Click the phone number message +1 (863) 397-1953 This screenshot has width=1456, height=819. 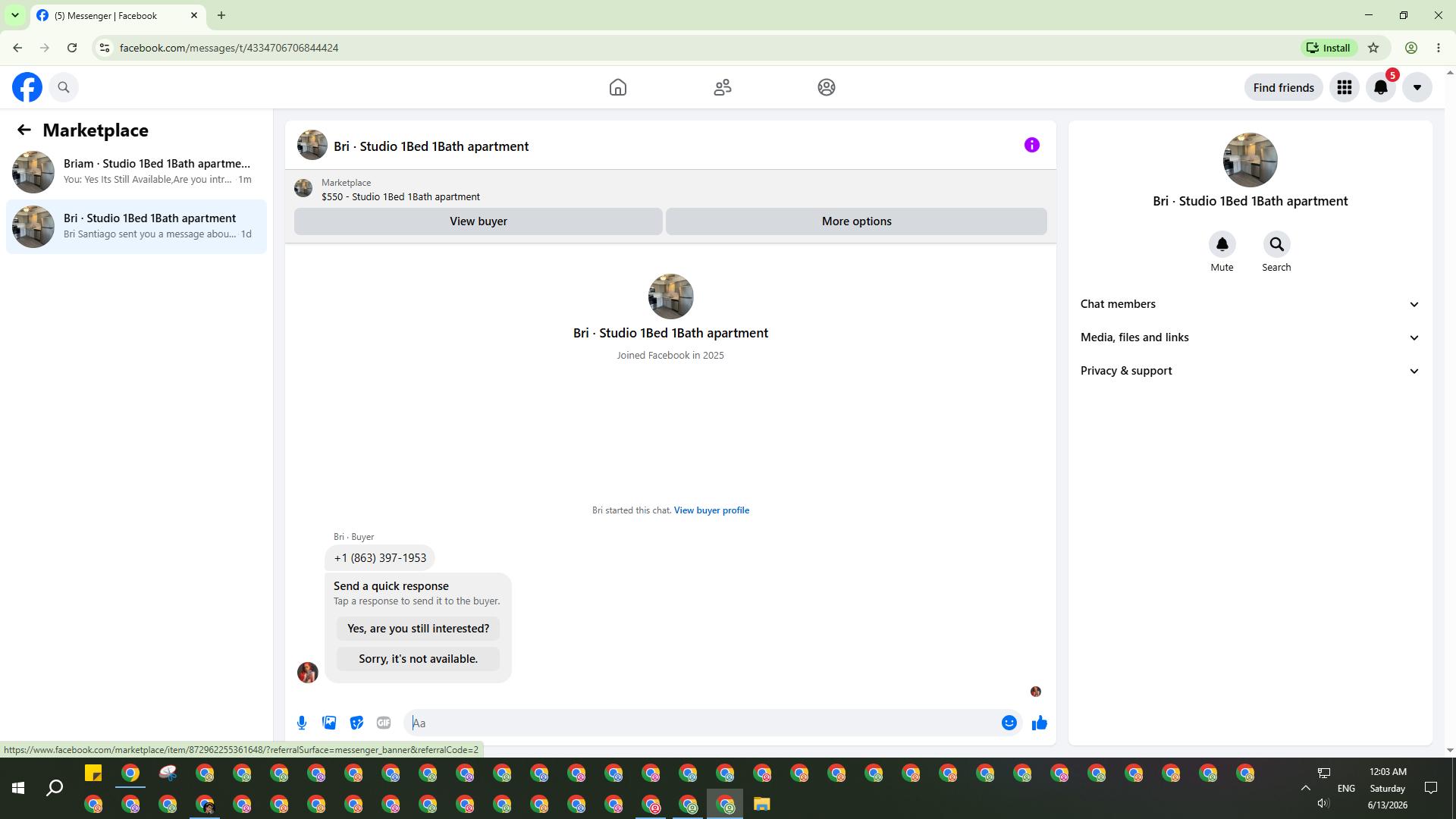(x=380, y=558)
